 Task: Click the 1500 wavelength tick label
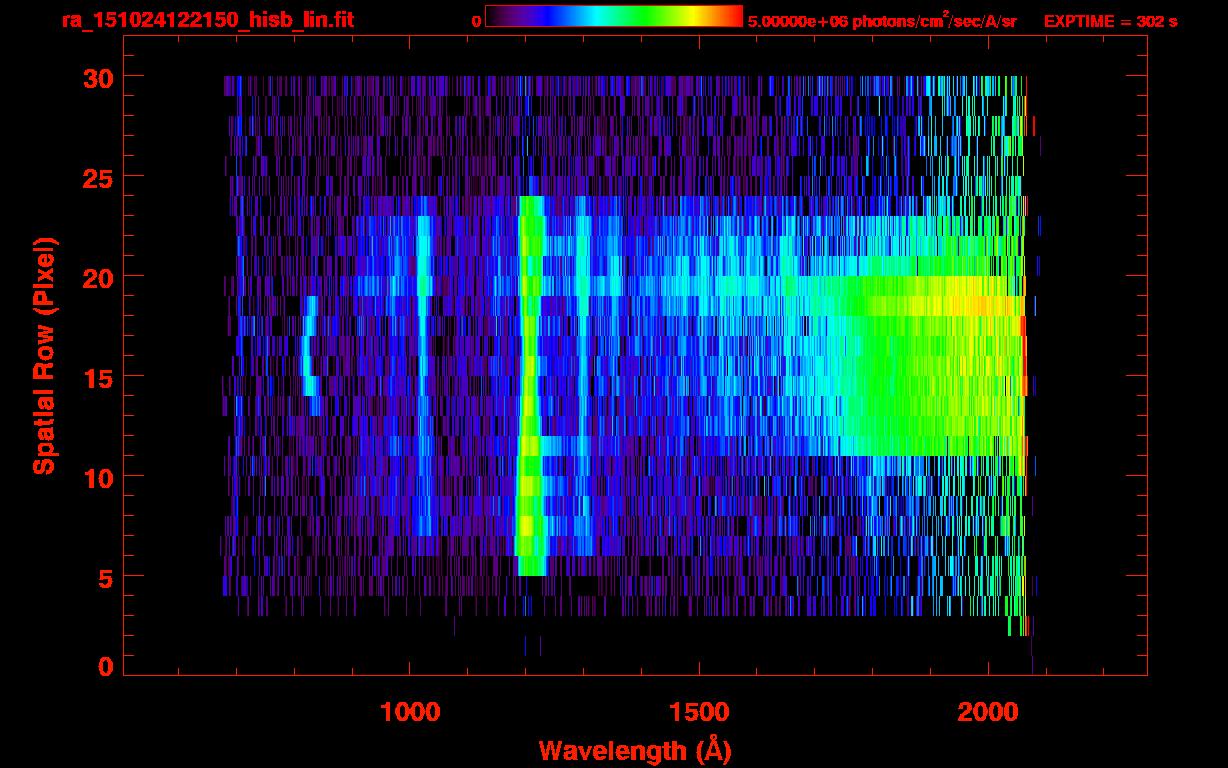point(698,712)
